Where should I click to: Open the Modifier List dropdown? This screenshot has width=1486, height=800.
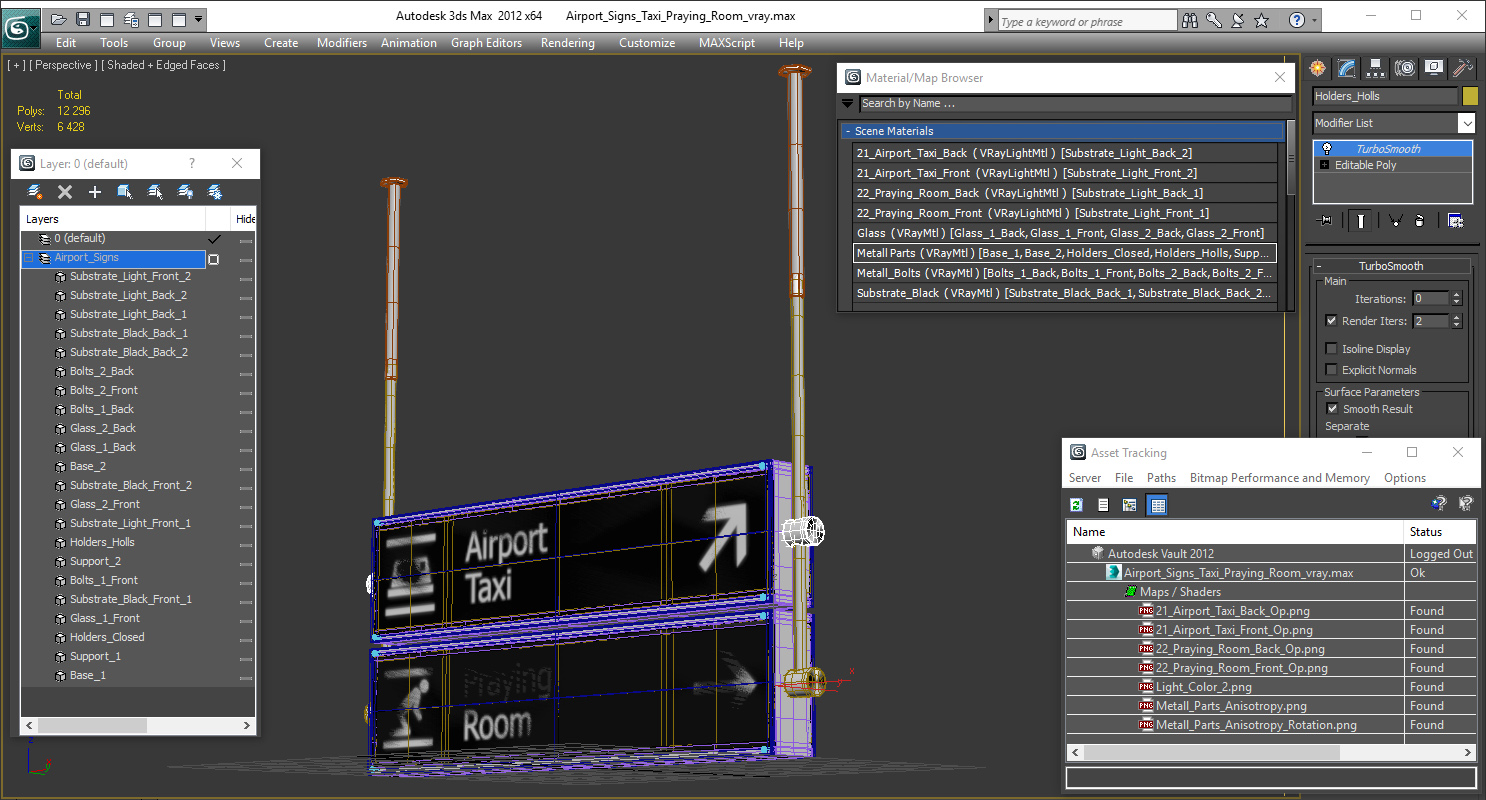point(1466,123)
